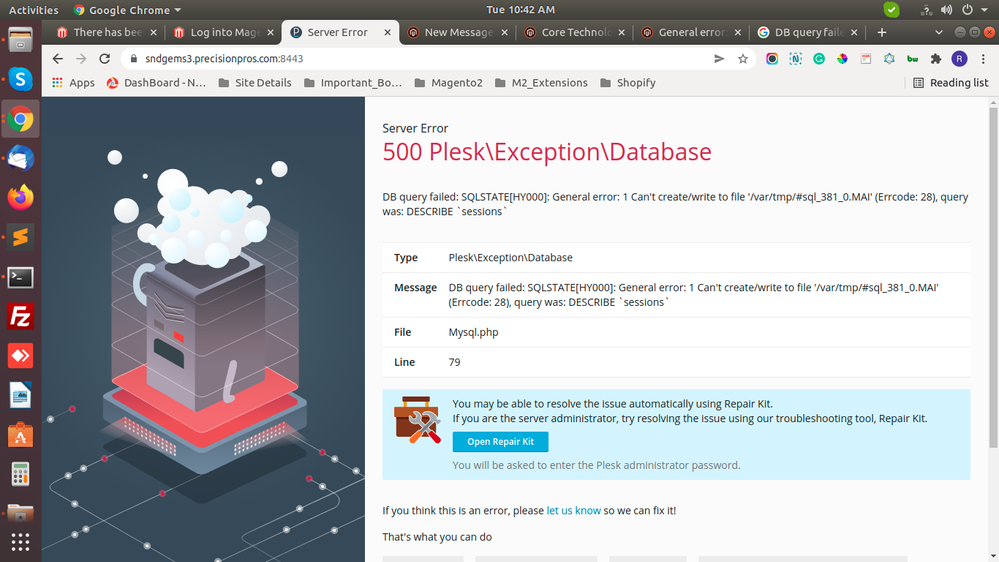Launch FileZilla from the dock

click(x=20, y=317)
